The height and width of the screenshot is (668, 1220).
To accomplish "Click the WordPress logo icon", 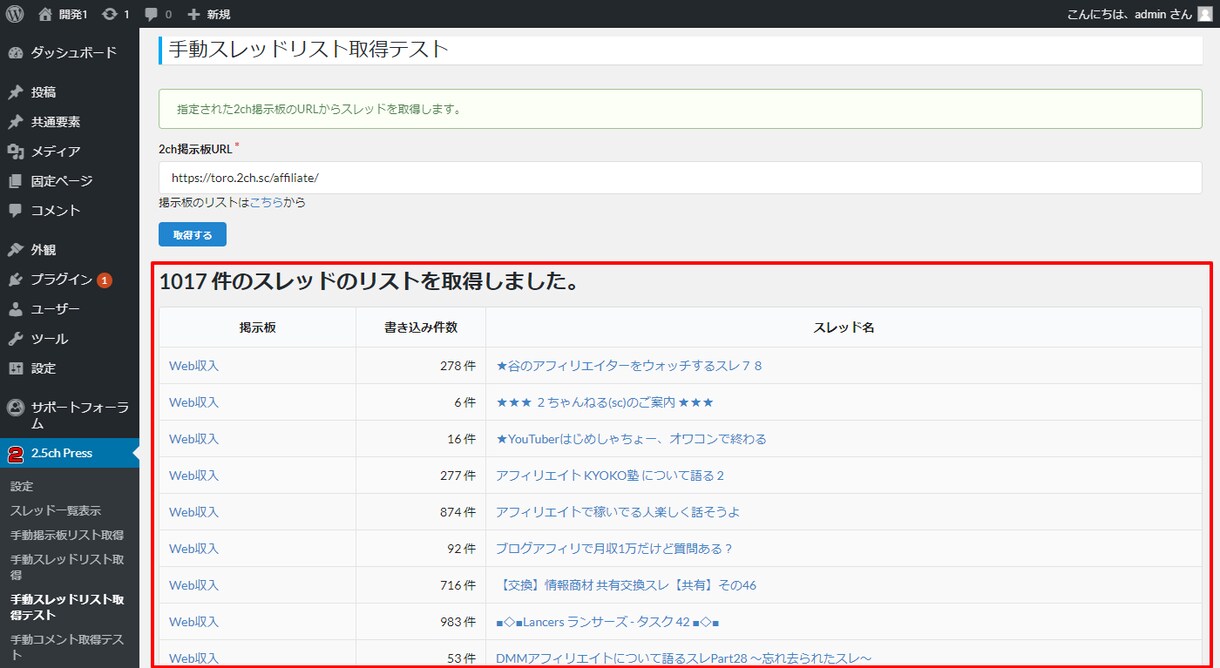I will [14, 14].
